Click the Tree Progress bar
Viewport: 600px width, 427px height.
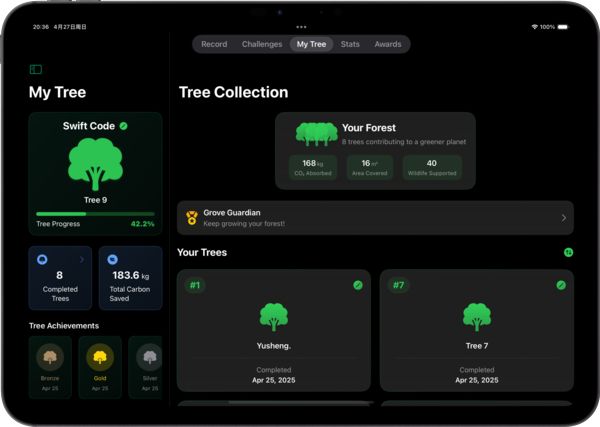(x=95, y=213)
